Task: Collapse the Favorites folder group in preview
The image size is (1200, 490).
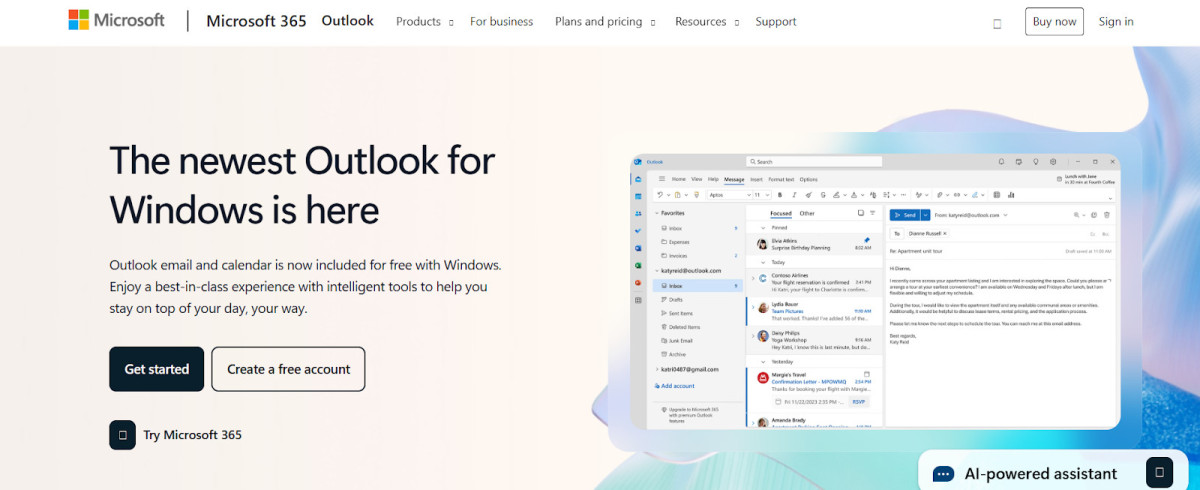Action: (x=657, y=213)
